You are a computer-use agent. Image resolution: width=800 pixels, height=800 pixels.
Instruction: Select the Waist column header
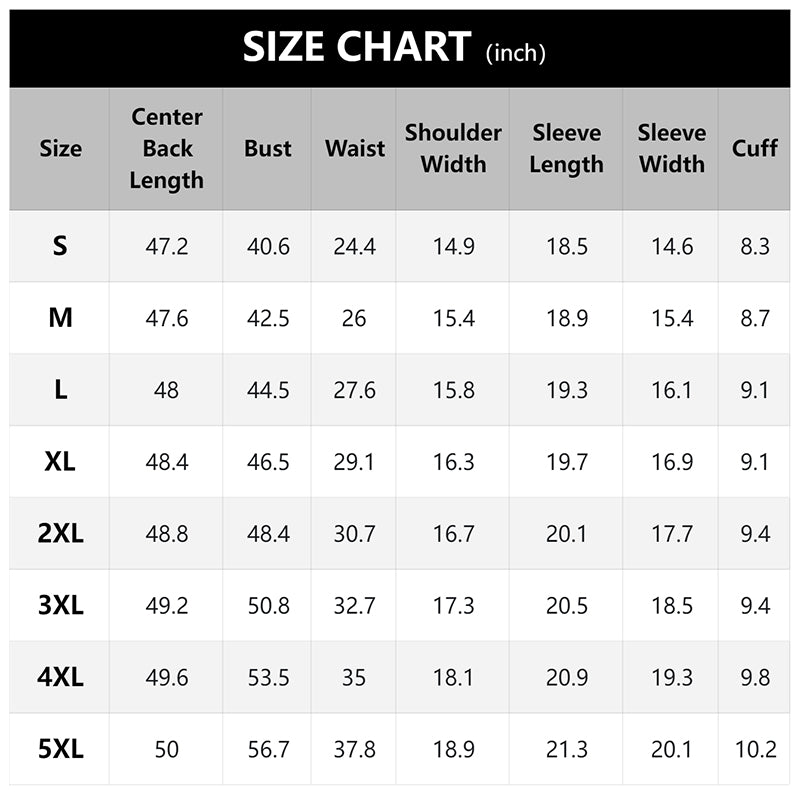pos(355,148)
